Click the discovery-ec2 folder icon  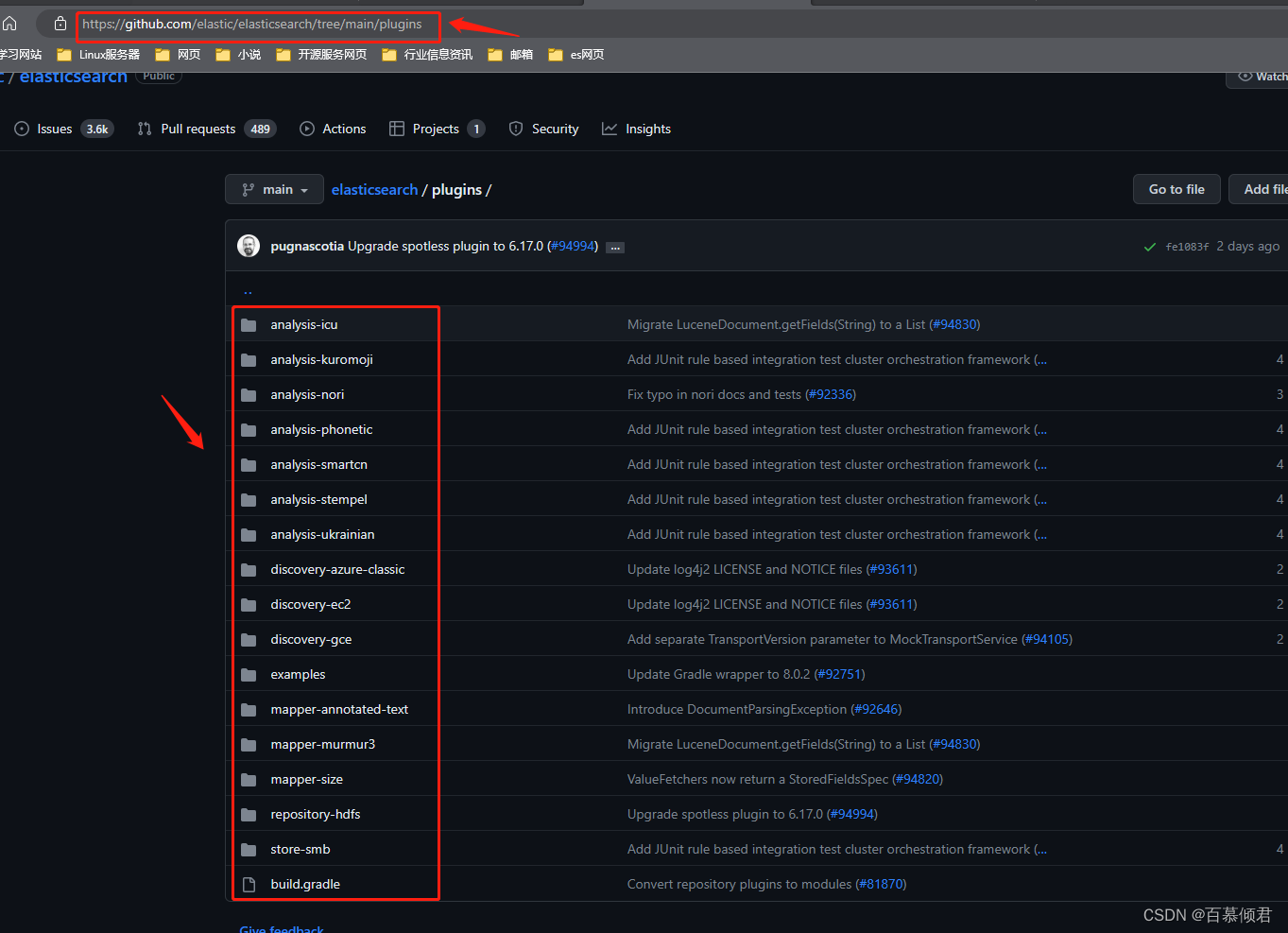(249, 604)
